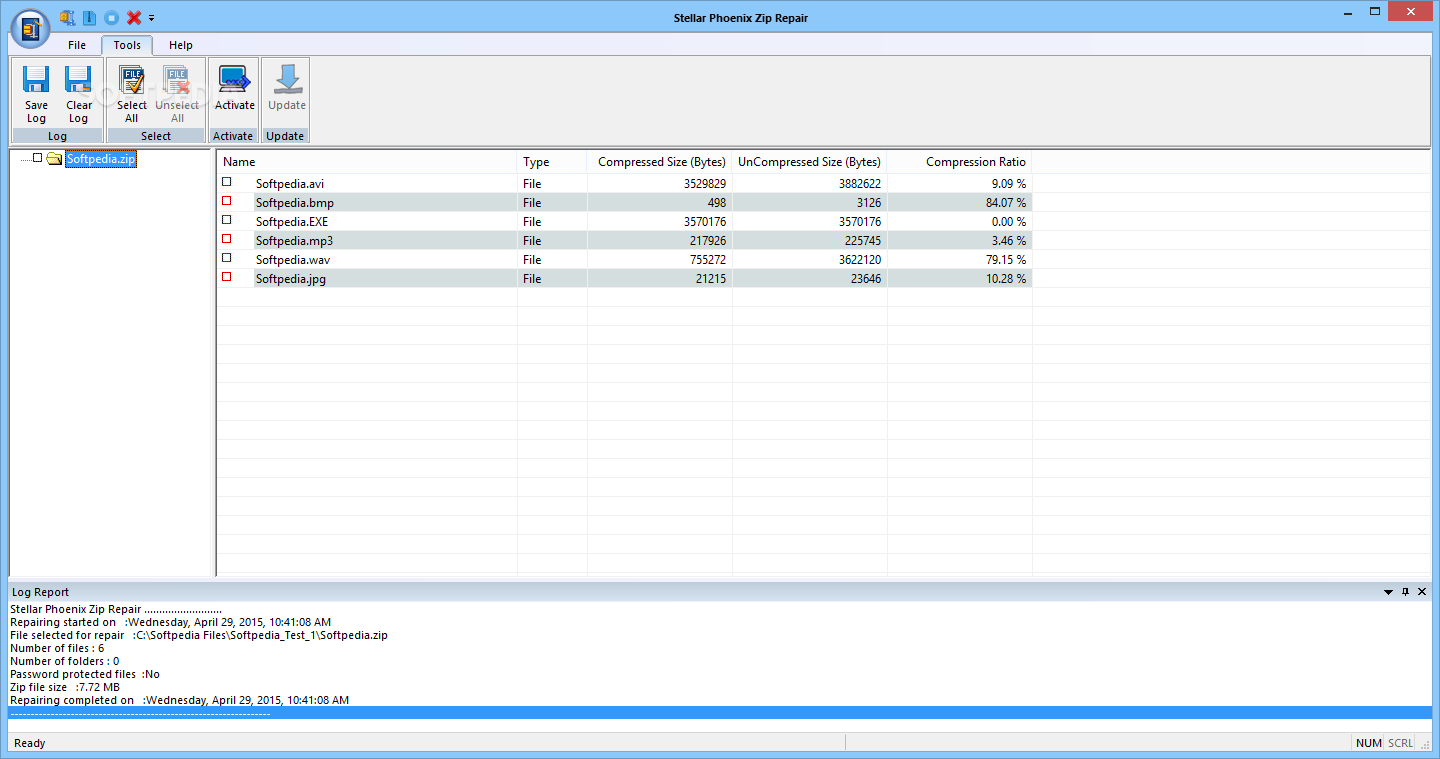Click the 'Number of files : 6' log line
The height and width of the screenshot is (759, 1440).
pyautogui.click(x=57, y=648)
